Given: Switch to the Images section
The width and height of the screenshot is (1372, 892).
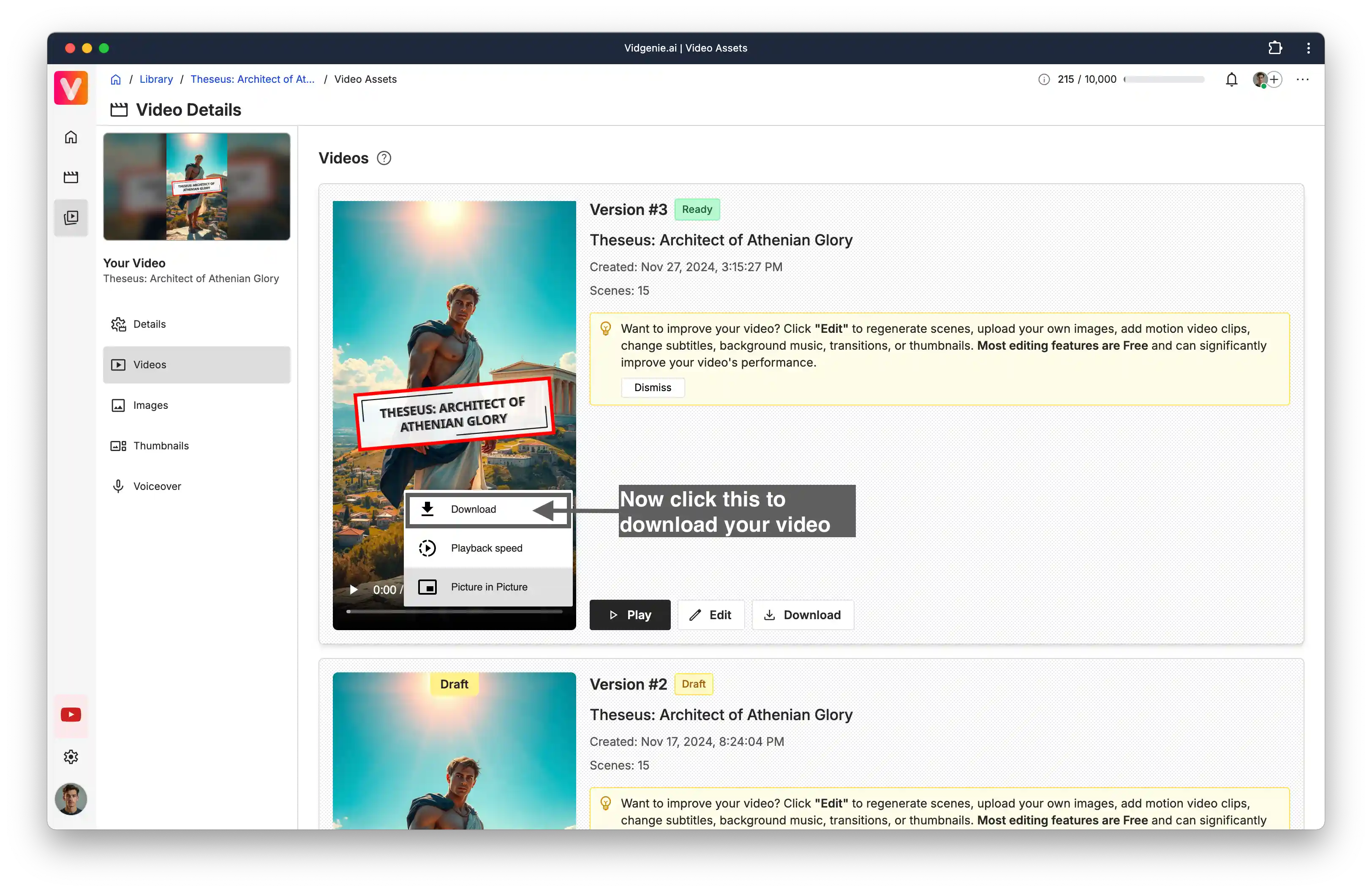Looking at the screenshot, I should click(x=196, y=405).
